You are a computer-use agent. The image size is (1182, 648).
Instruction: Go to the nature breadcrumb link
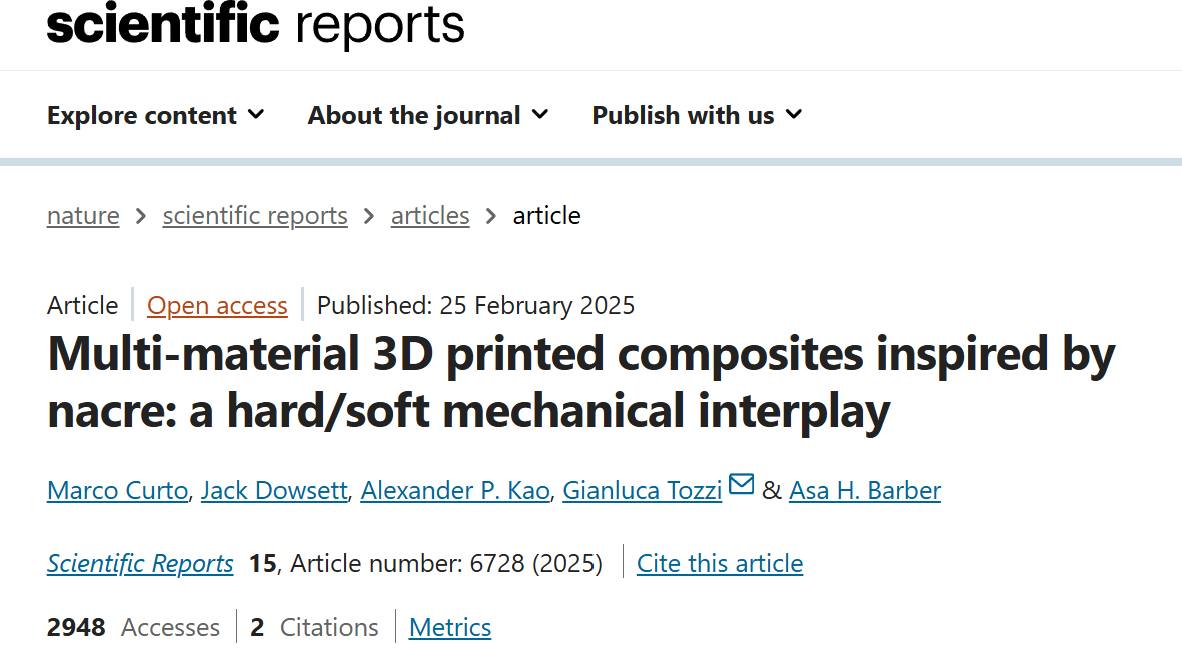[x=83, y=216]
